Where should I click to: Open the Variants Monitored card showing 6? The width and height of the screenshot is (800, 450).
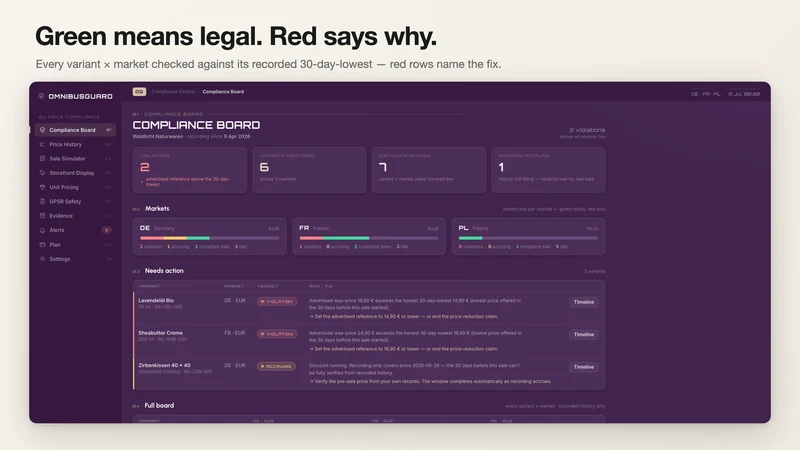click(309, 170)
